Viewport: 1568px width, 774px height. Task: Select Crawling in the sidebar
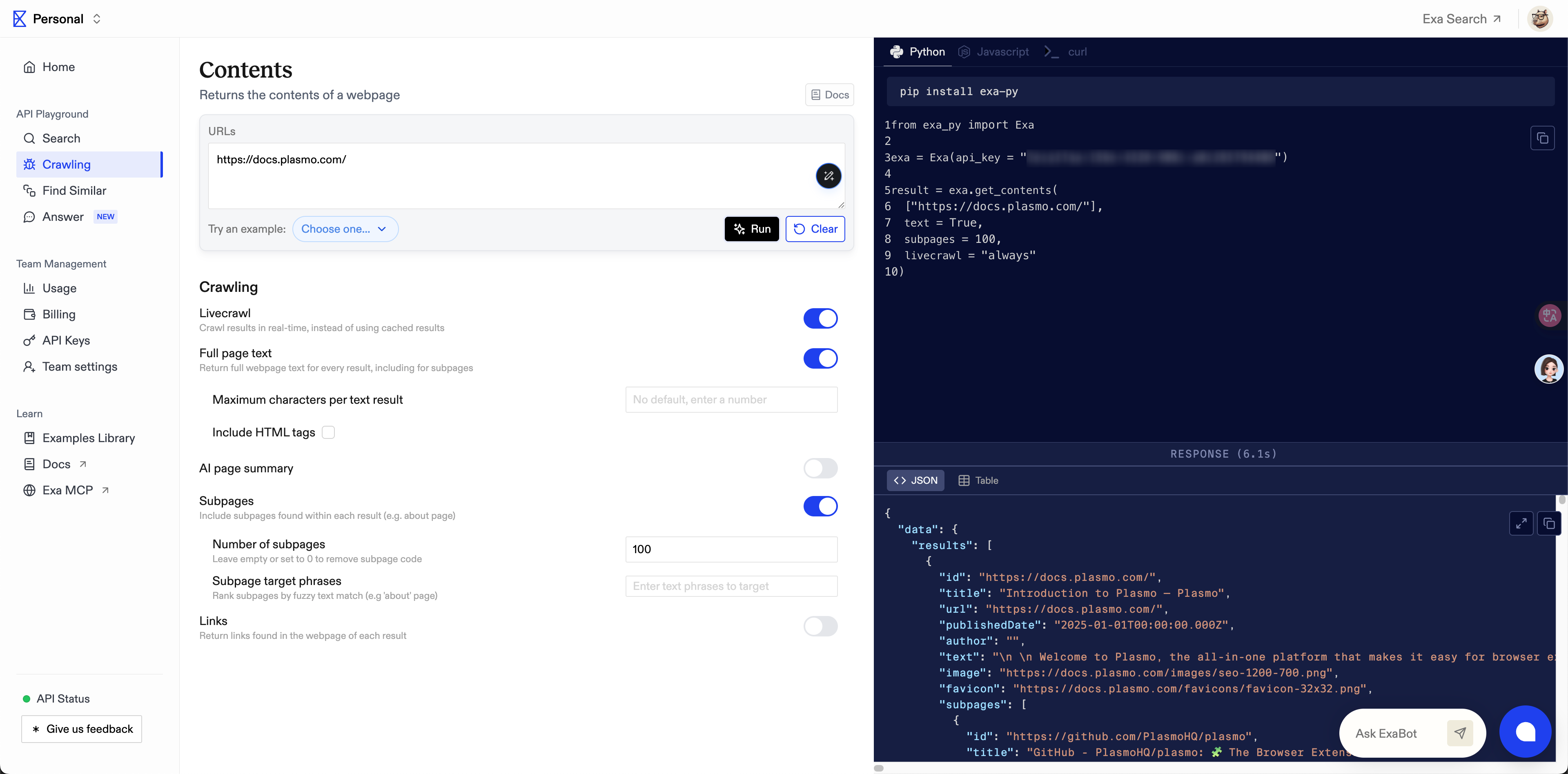click(x=89, y=164)
